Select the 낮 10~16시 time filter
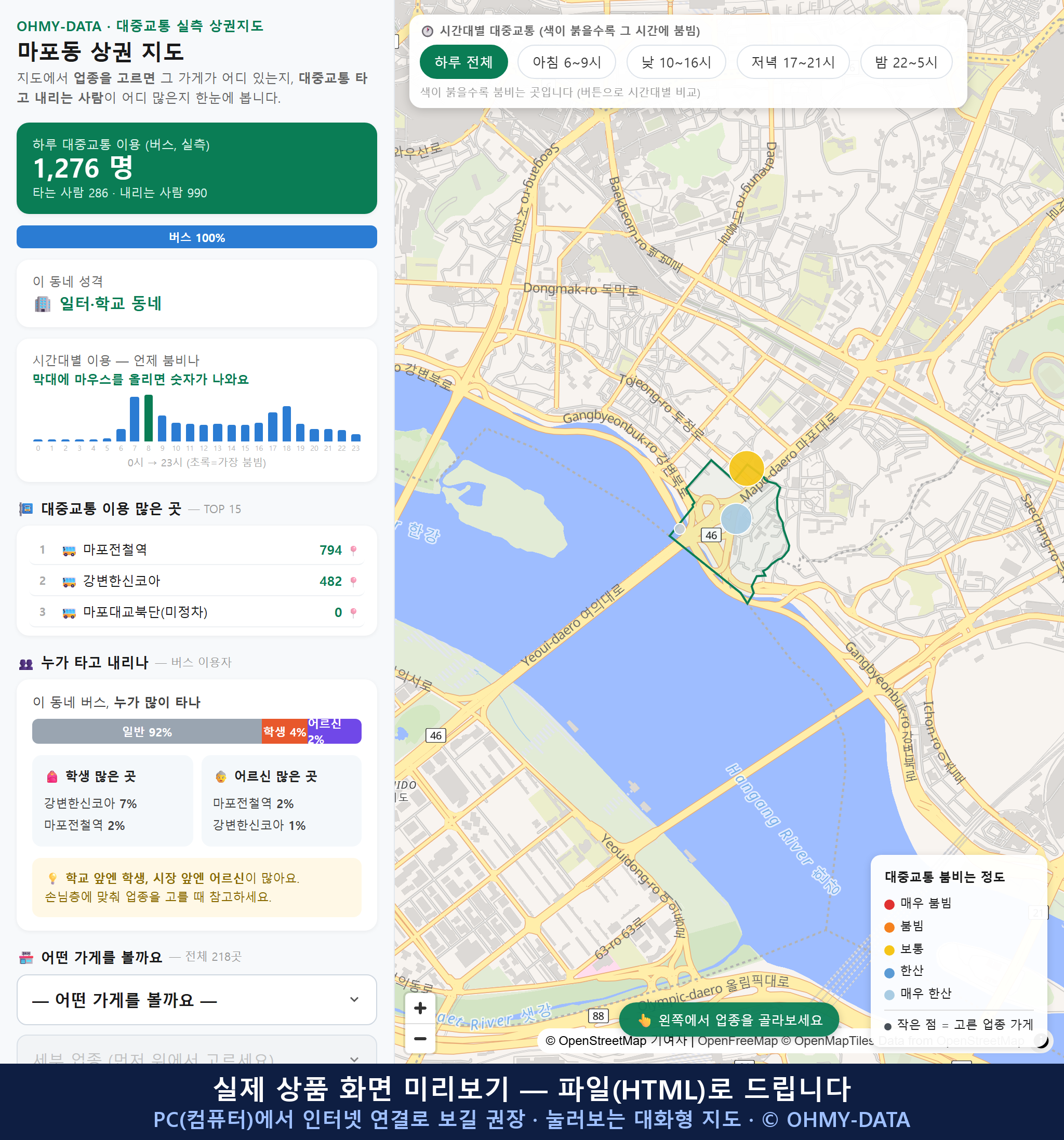This screenshot has width=1064, height=1140. [676, 62]
